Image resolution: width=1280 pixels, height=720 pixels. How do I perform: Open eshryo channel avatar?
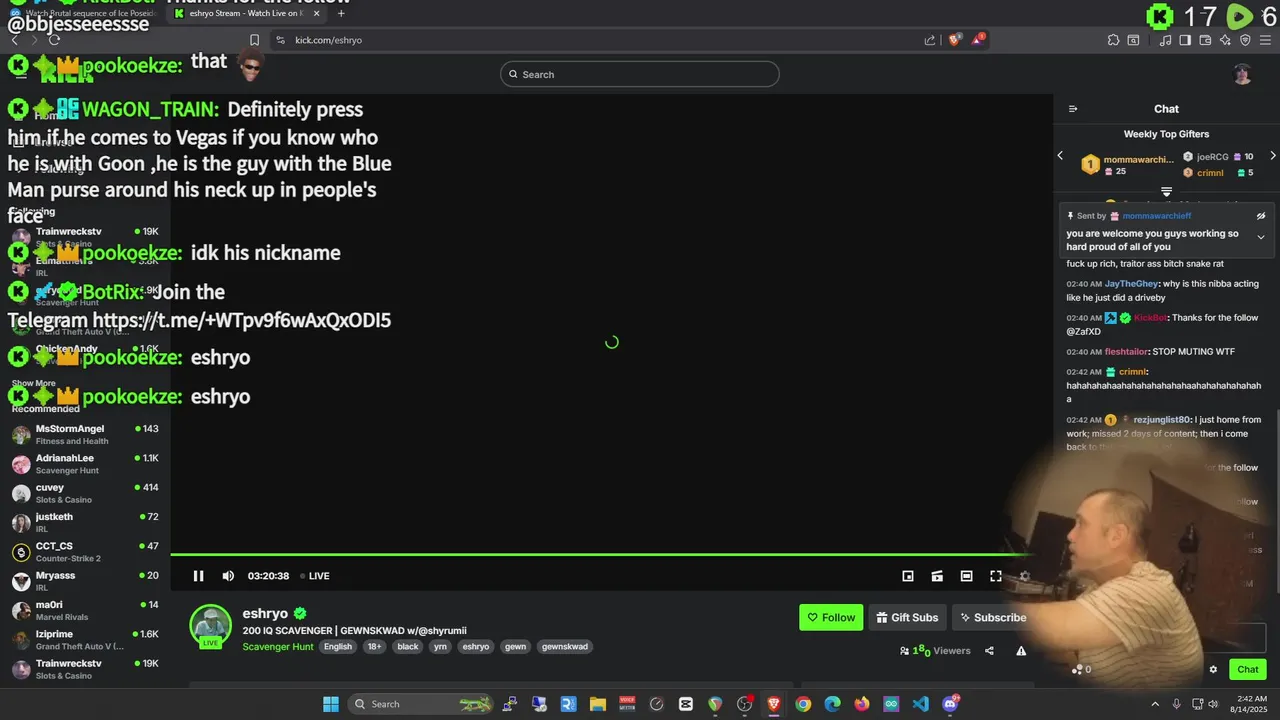tap(211, 626)
